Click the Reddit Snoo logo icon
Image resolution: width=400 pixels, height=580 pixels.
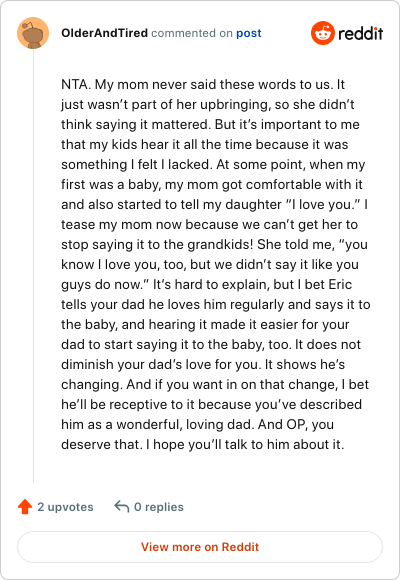click(323, 33)
